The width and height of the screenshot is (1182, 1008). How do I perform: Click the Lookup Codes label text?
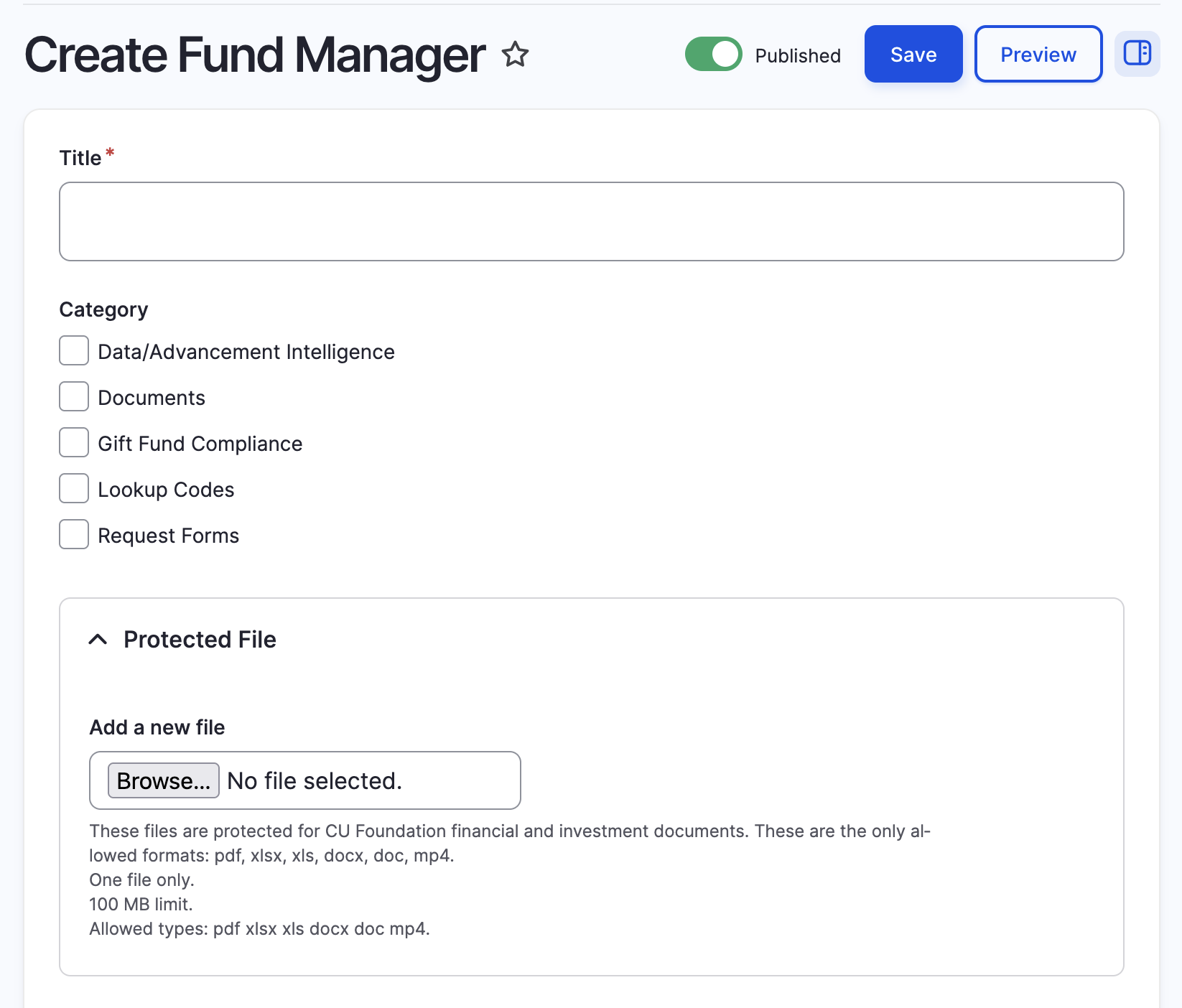click(166, 490)
